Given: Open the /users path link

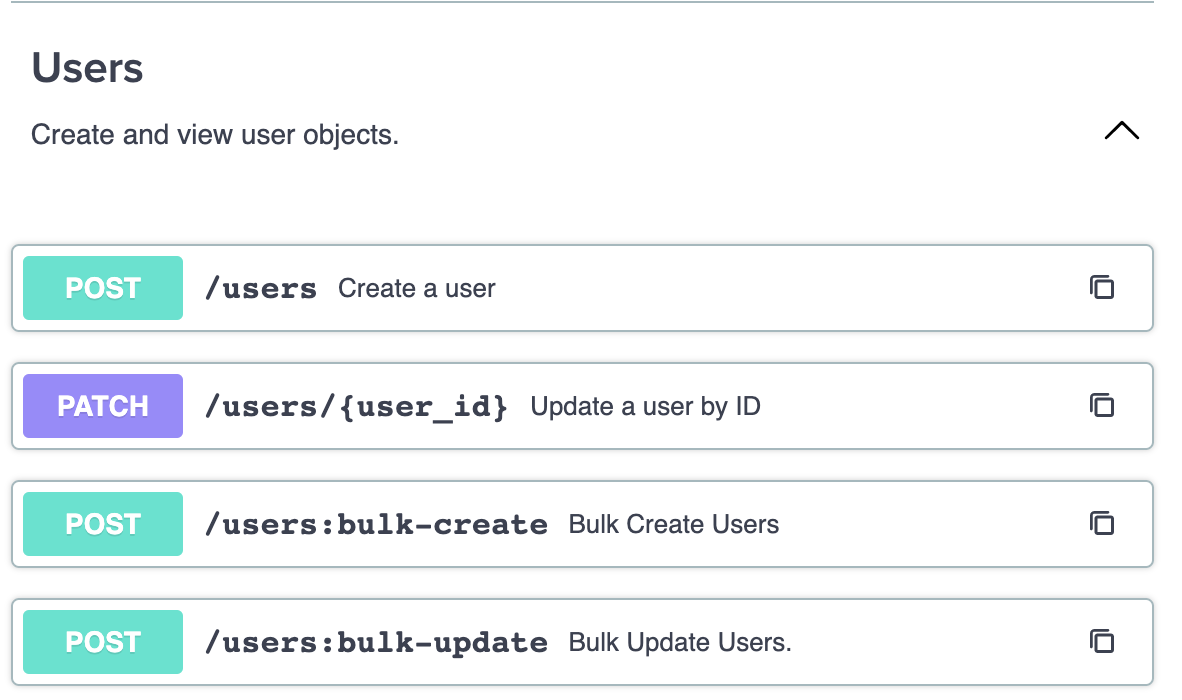Looking at the screenshot, I should coord(261,289).
